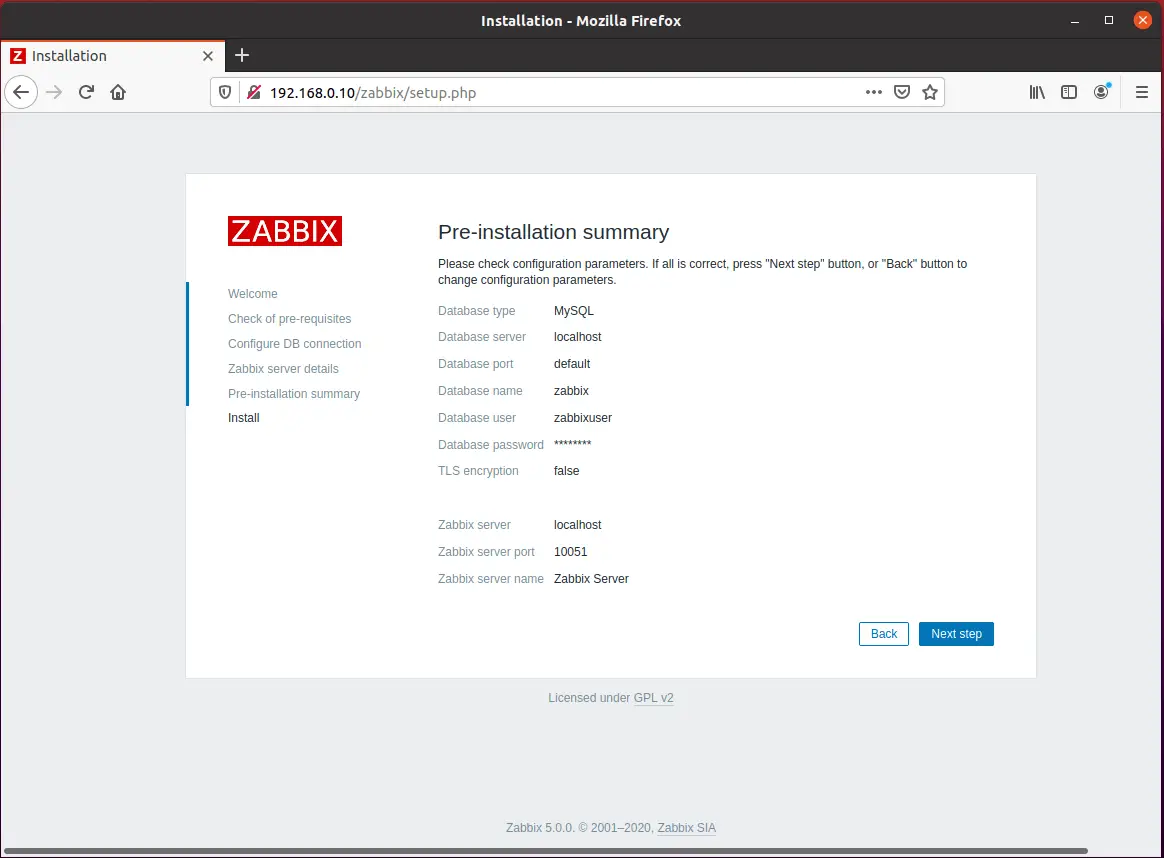Click the insecure connection lock icon
This screenshot has height=858, width=1164.
pos(254,93)
